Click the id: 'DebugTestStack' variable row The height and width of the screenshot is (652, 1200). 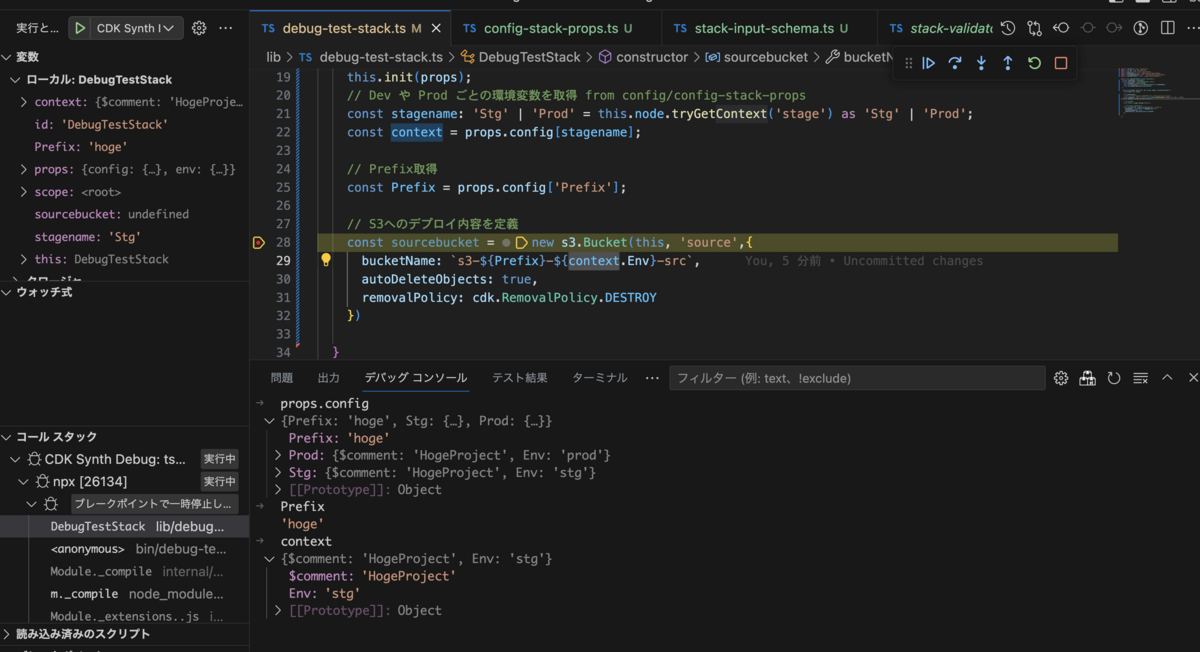pos(125,124)
